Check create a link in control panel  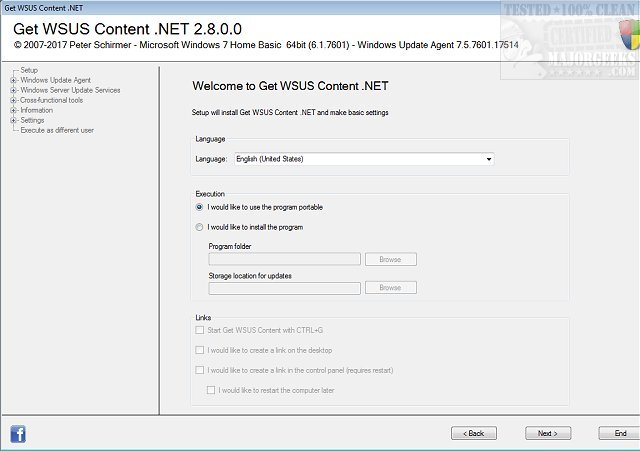click(x=200, y=370)
